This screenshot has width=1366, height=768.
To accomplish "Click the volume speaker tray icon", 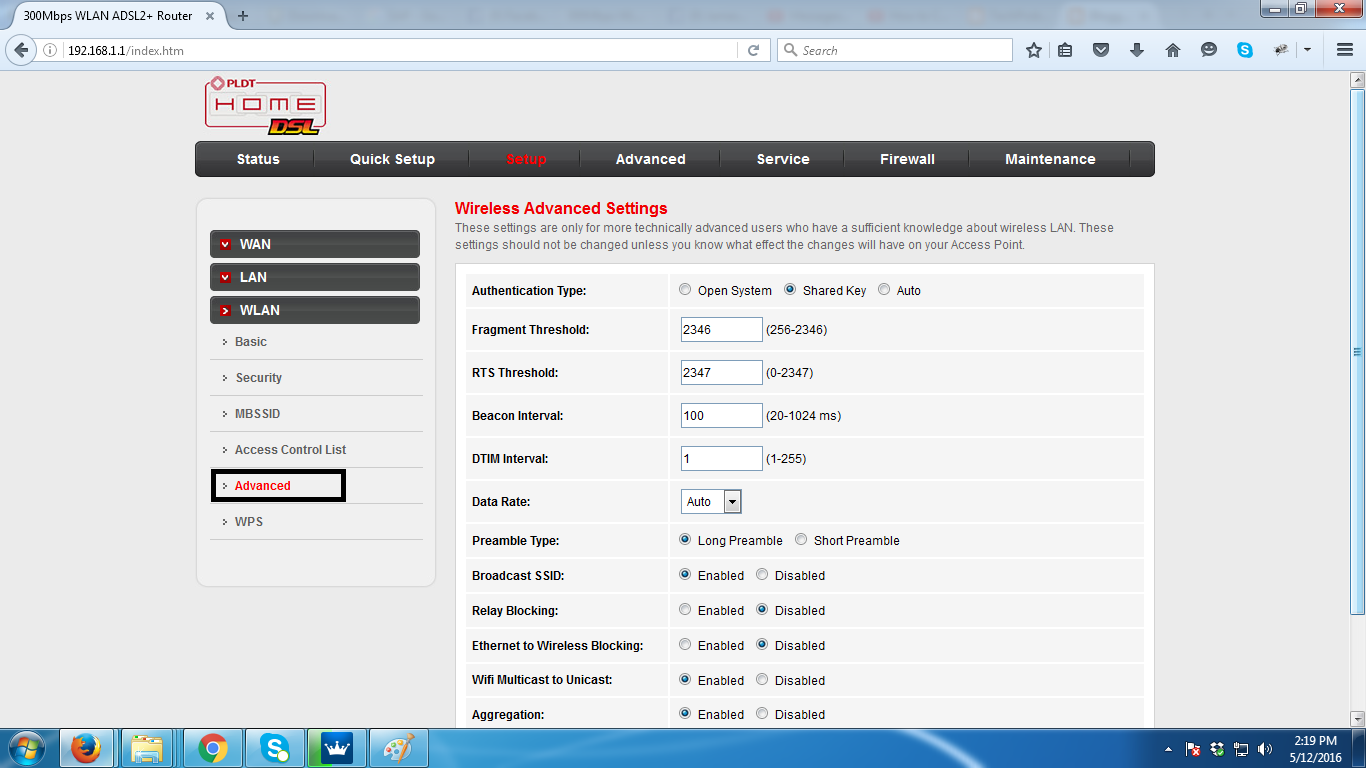I will 1265,749.
